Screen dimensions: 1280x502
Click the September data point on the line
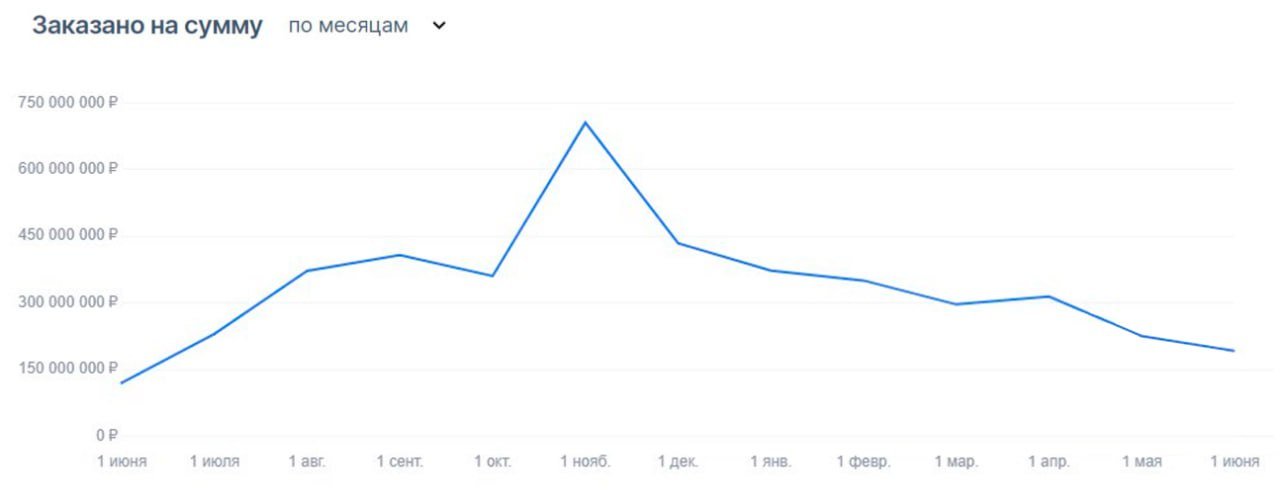[399, 255]
